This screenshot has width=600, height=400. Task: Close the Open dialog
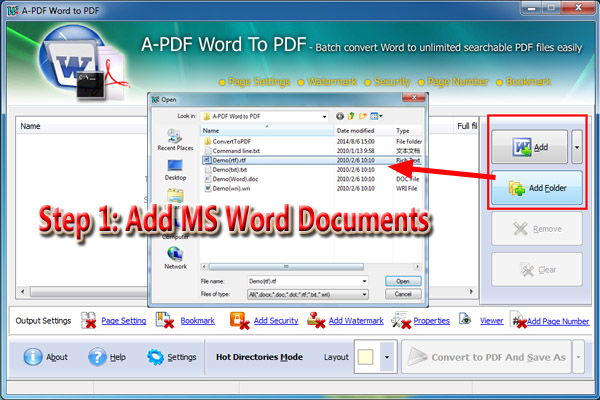(414, 98)
